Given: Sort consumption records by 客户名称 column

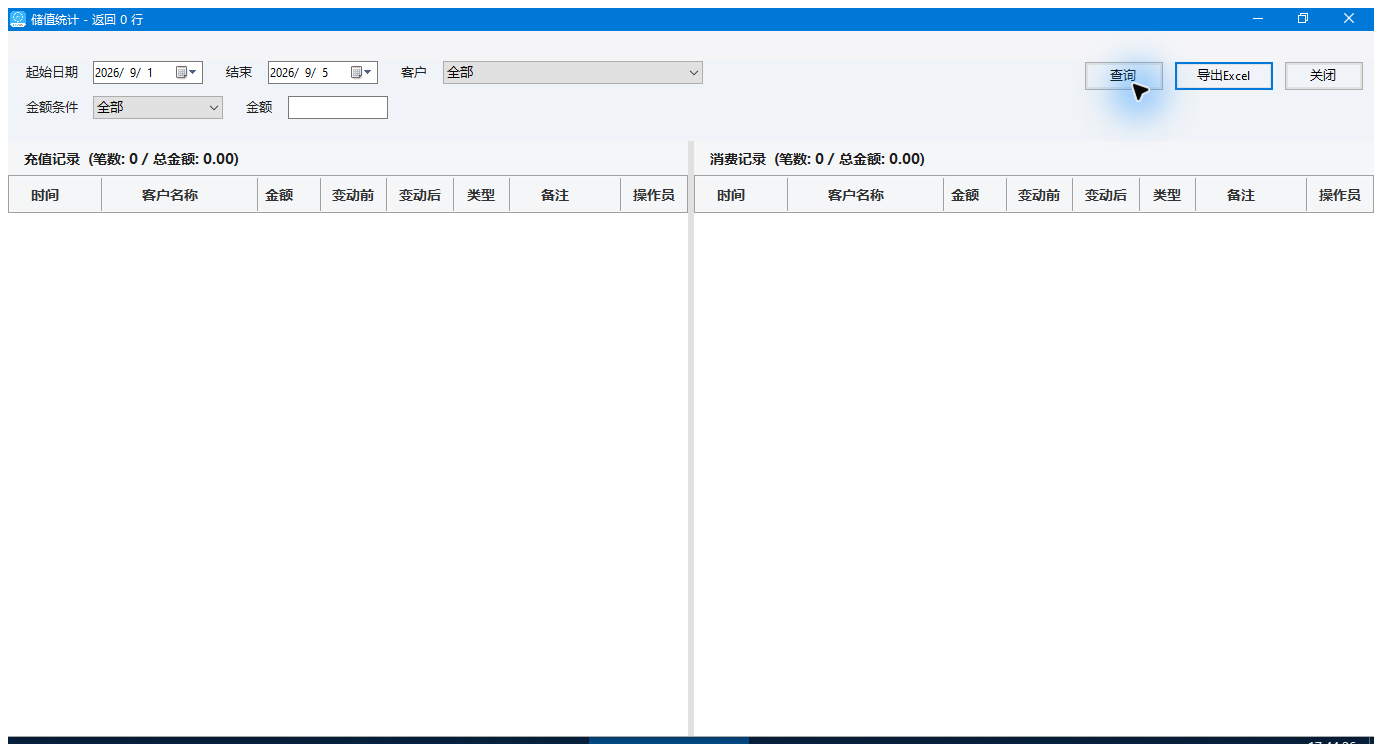Looking at the screenshot, I should coord(865,195).
